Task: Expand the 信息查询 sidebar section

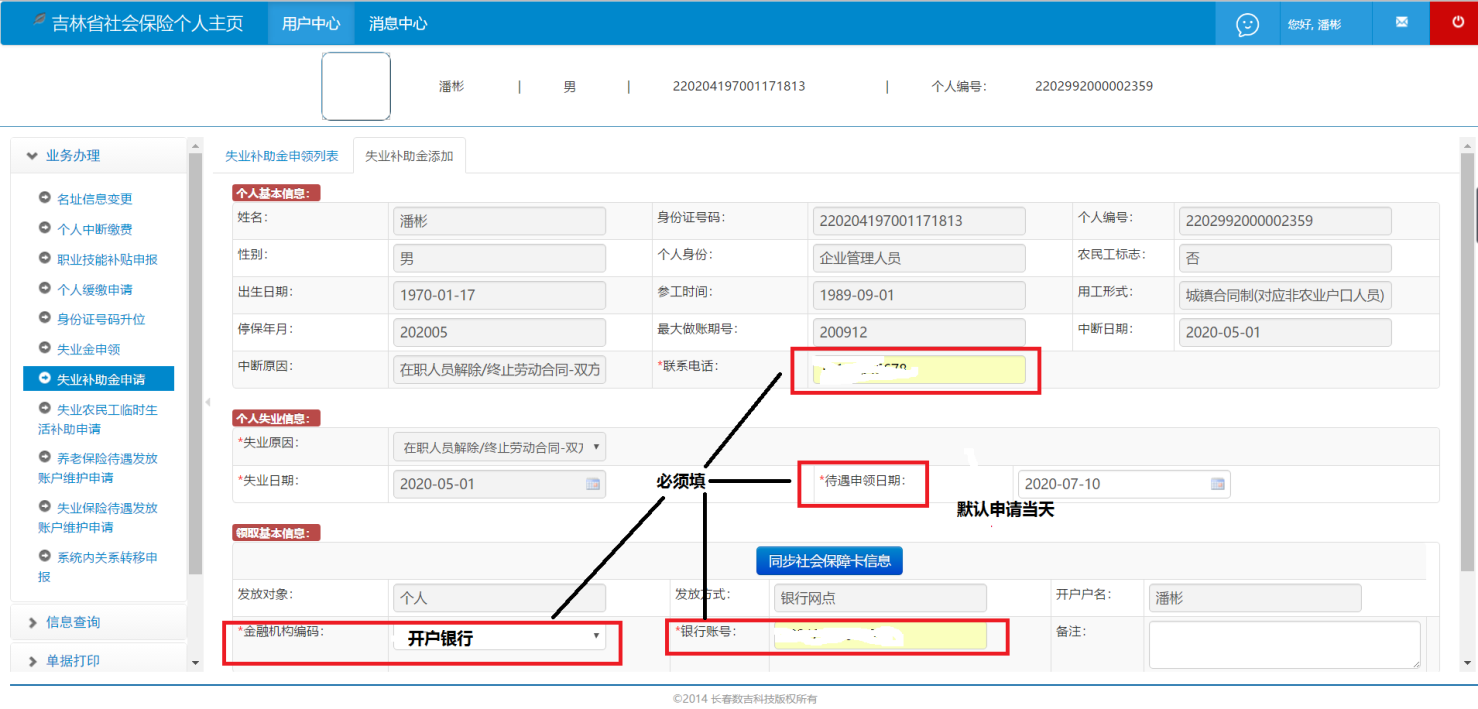Action: (x=98, y=622)
